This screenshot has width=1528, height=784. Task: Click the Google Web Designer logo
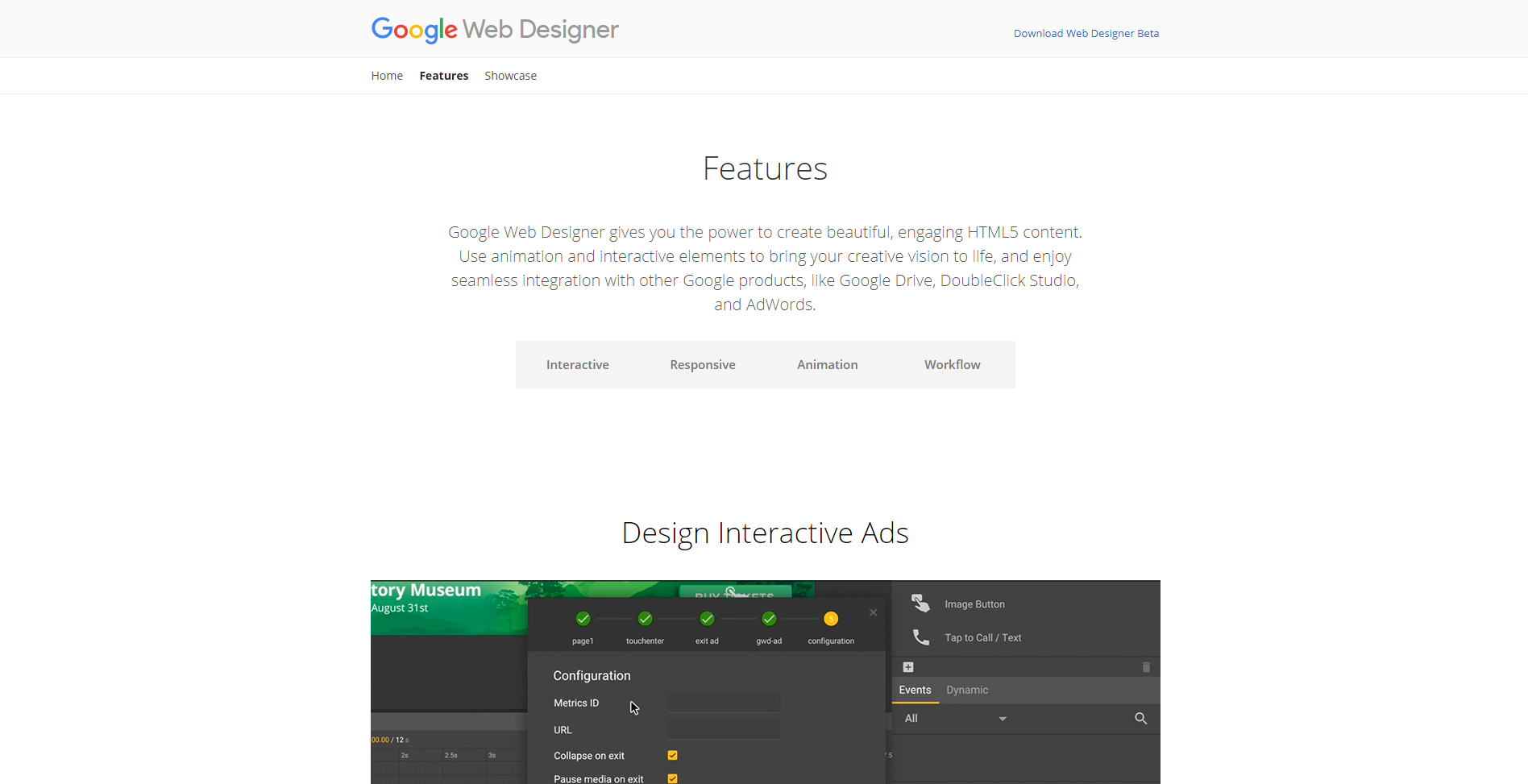(494, 30)
